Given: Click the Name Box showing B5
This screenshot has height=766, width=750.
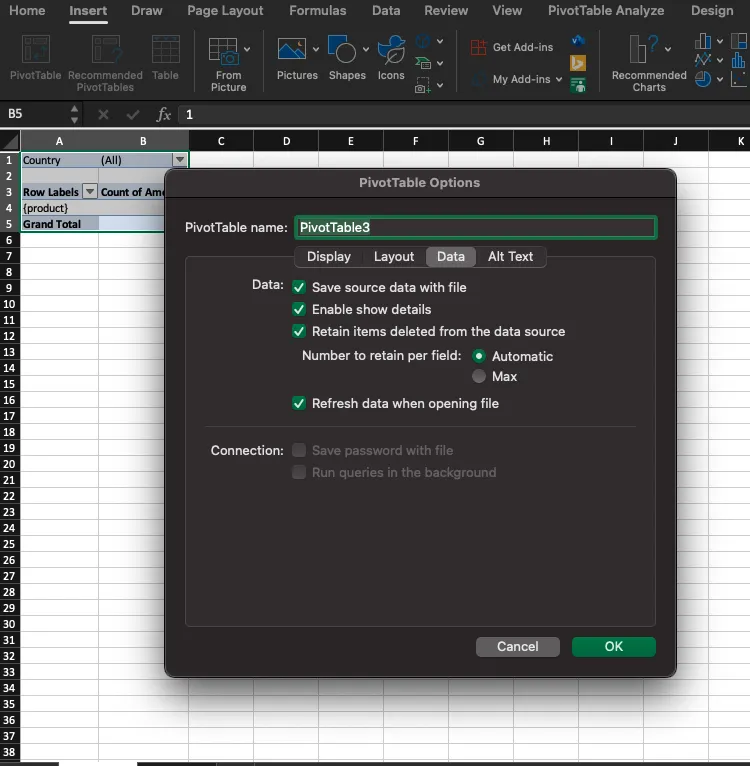Looking at the screenshot, I should [x=34, y=114].
